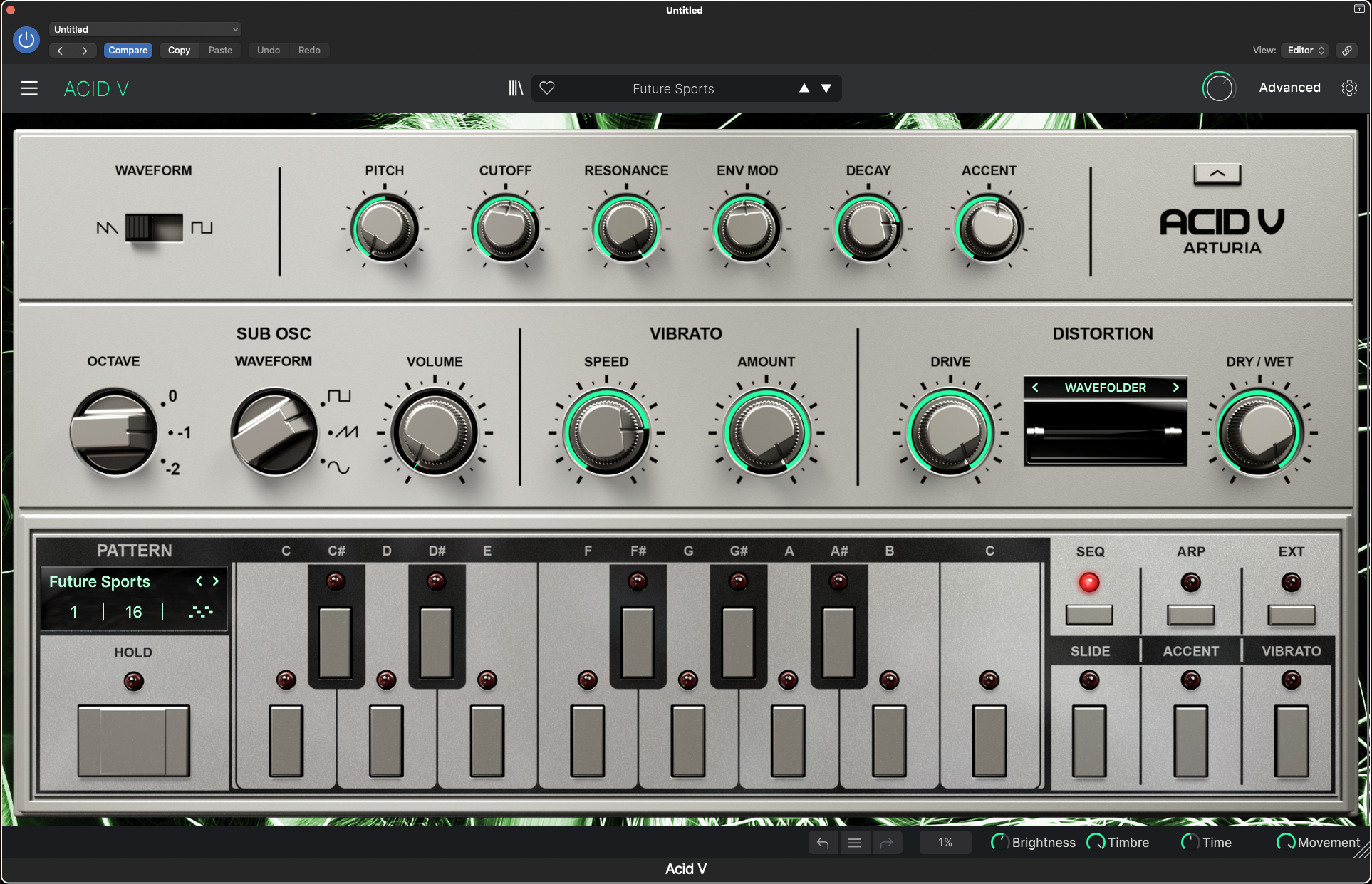This screenshot has height=884, width=1372.
Task: Favorite the preset with heart icon
Action: [547, 88]
